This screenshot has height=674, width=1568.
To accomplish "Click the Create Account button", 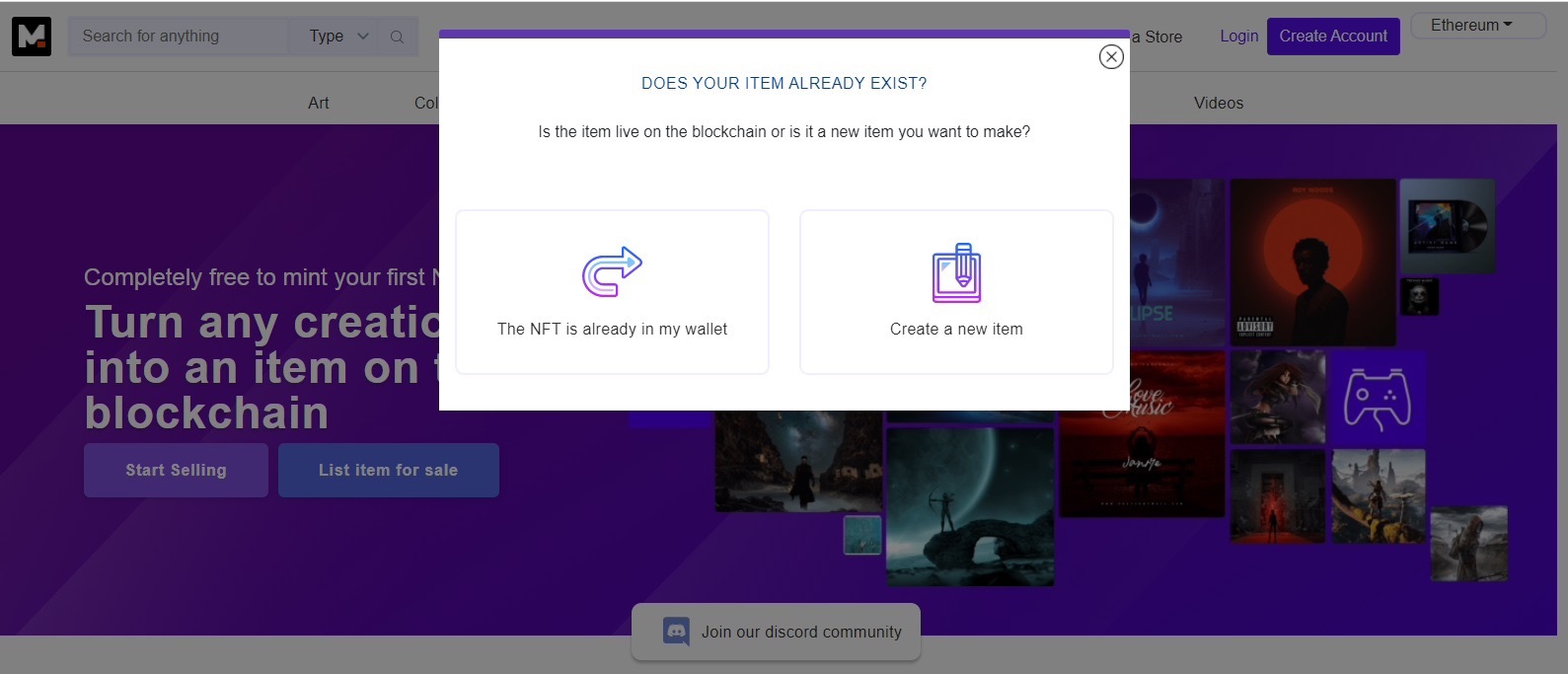I will pyautogui.click(x=1333, y=37).
